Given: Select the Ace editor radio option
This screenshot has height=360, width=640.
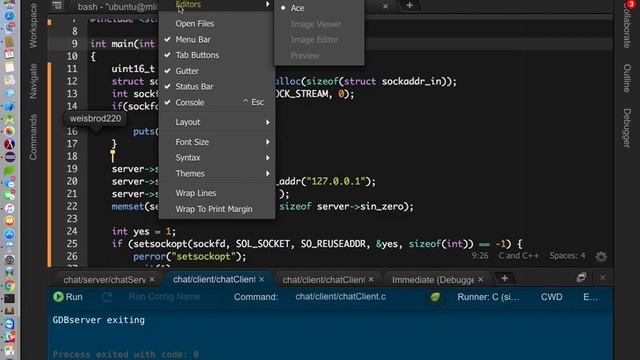Looking at the screenshot, I should click(x=319, y=8).
